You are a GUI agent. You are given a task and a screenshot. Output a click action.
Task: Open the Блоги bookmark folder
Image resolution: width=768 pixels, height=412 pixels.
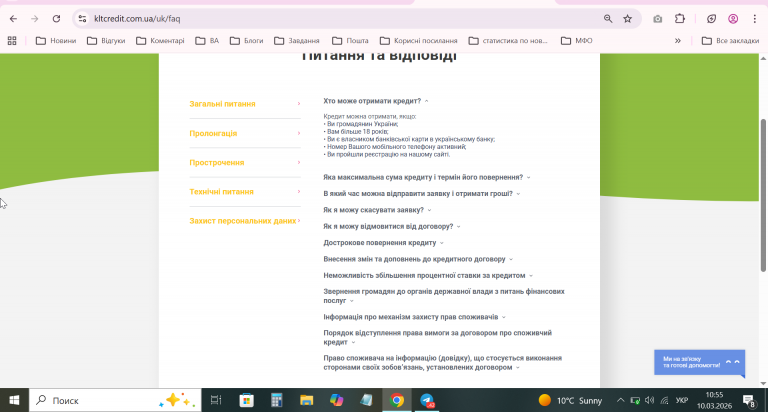pos(246,41)
